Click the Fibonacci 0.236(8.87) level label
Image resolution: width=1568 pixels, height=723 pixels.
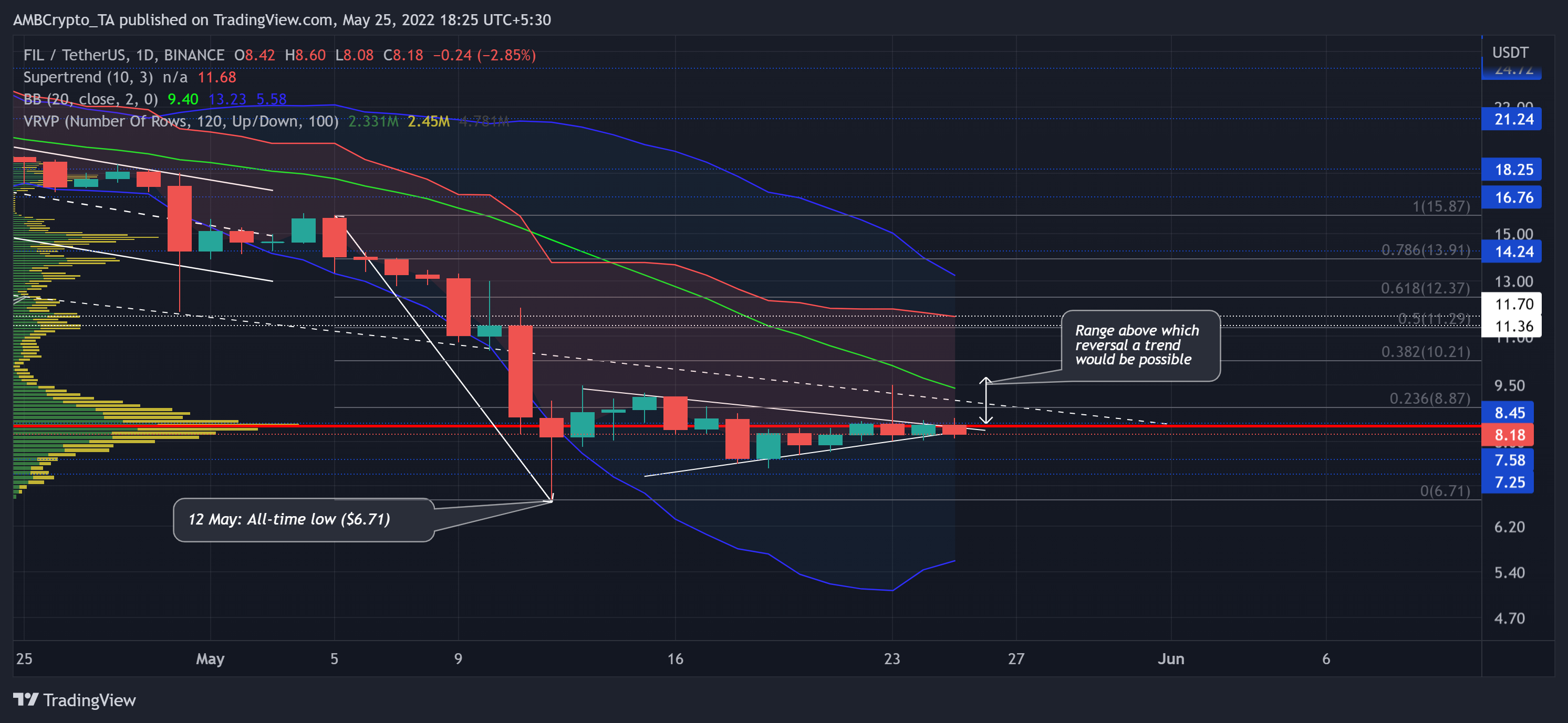tap(1430, 399)
